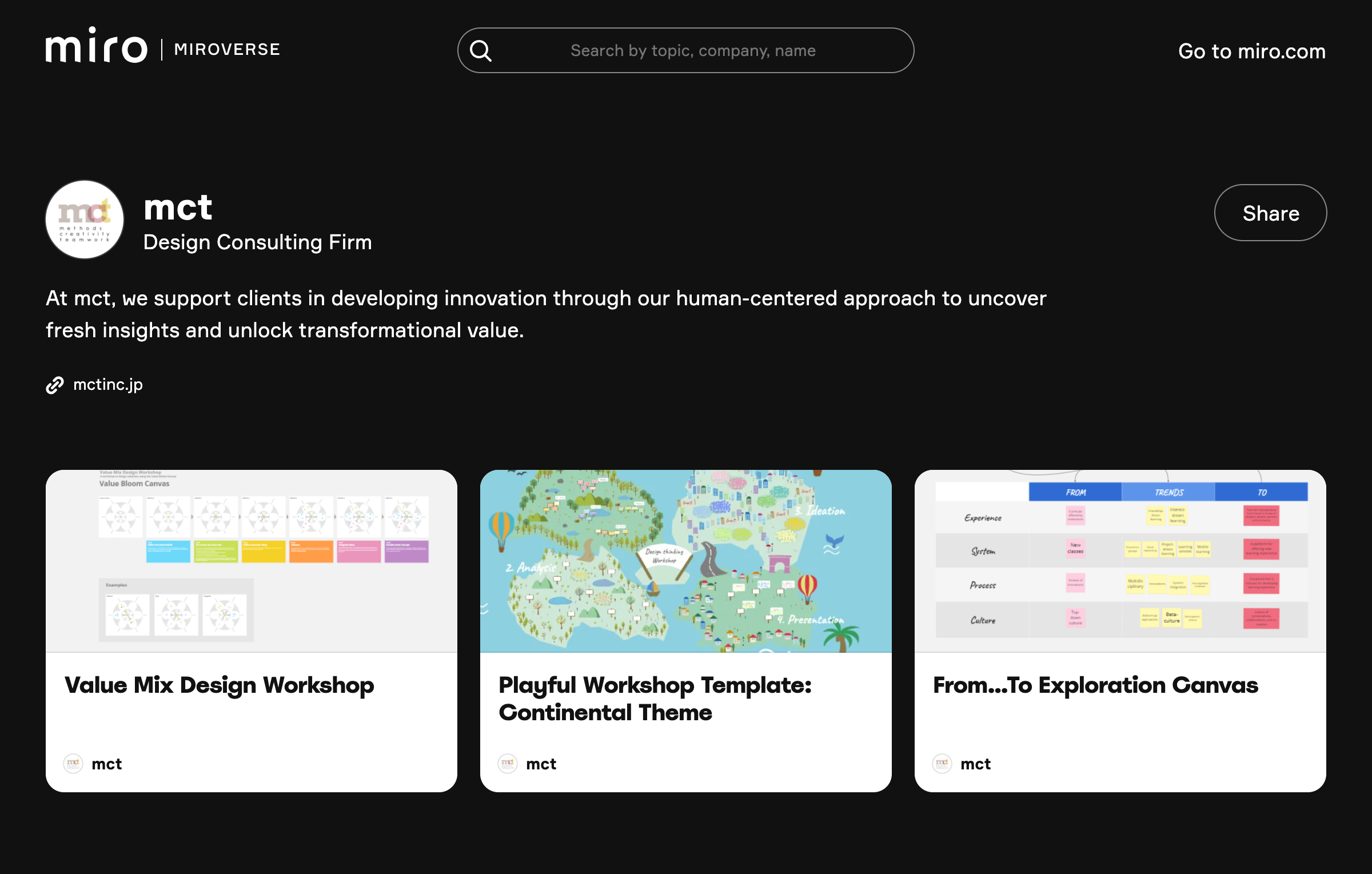Open the continental map workshop thumbnail
Viewport: 1372px width, 874px height.
tap(686, 561)
